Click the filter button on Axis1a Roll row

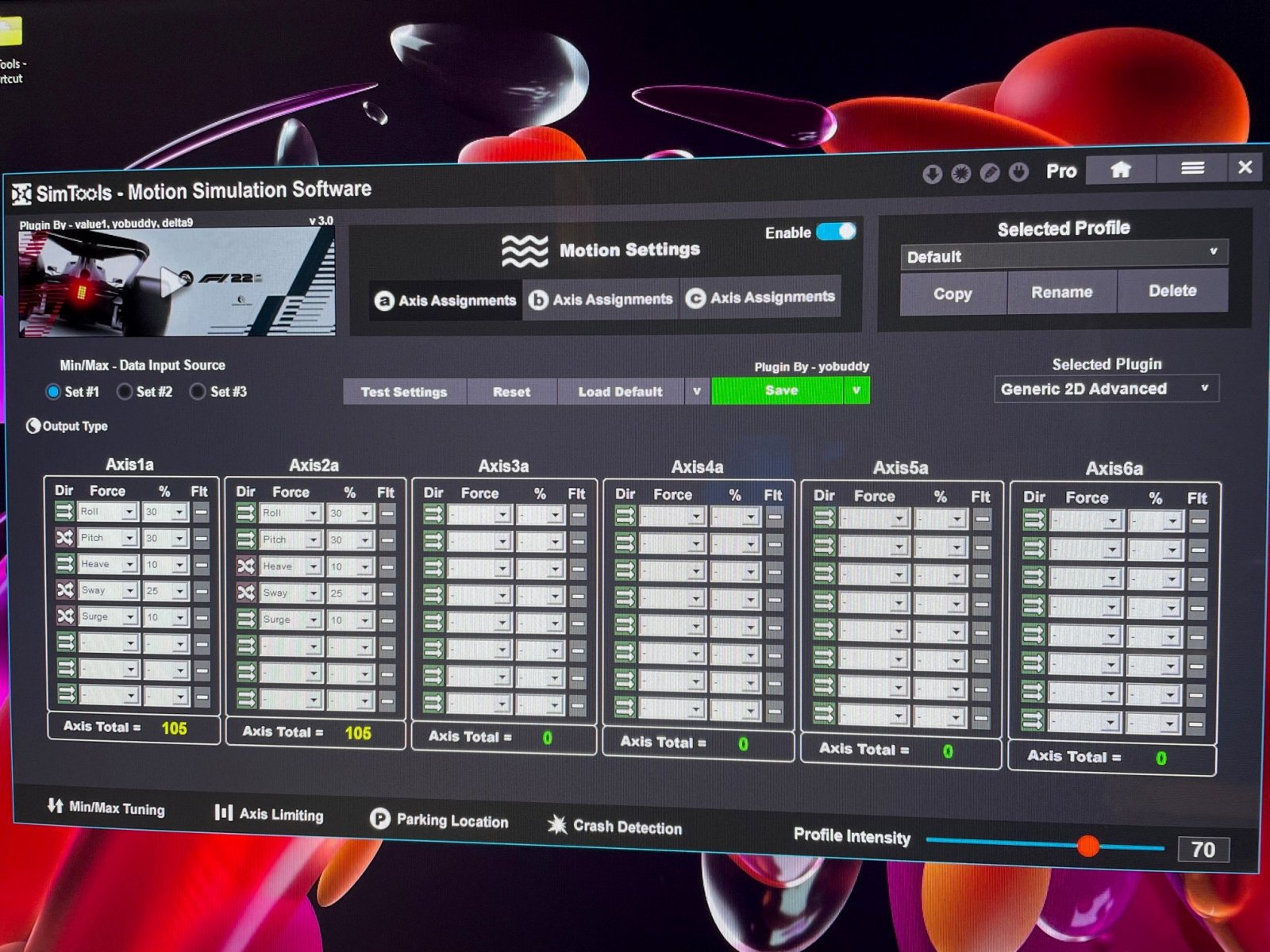[201, 512]
